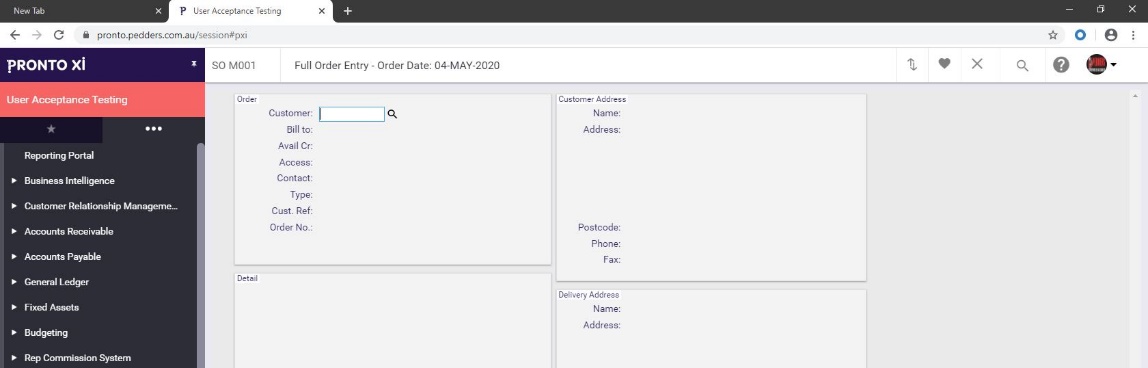Add screen to favourites with heart icon
The height and width of the screenshot is (368, 1148).
click(944, 64)
